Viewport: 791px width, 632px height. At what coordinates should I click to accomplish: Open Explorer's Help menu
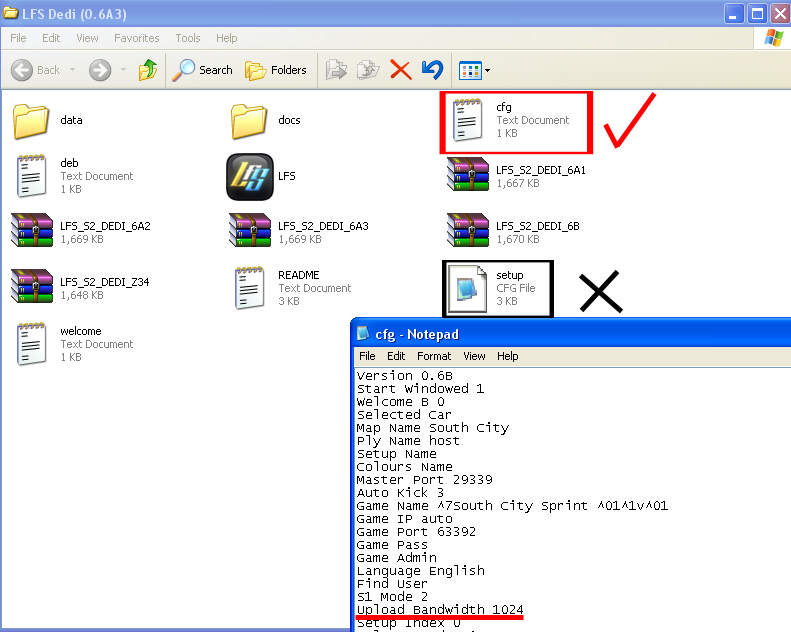[x=227, y=38]
